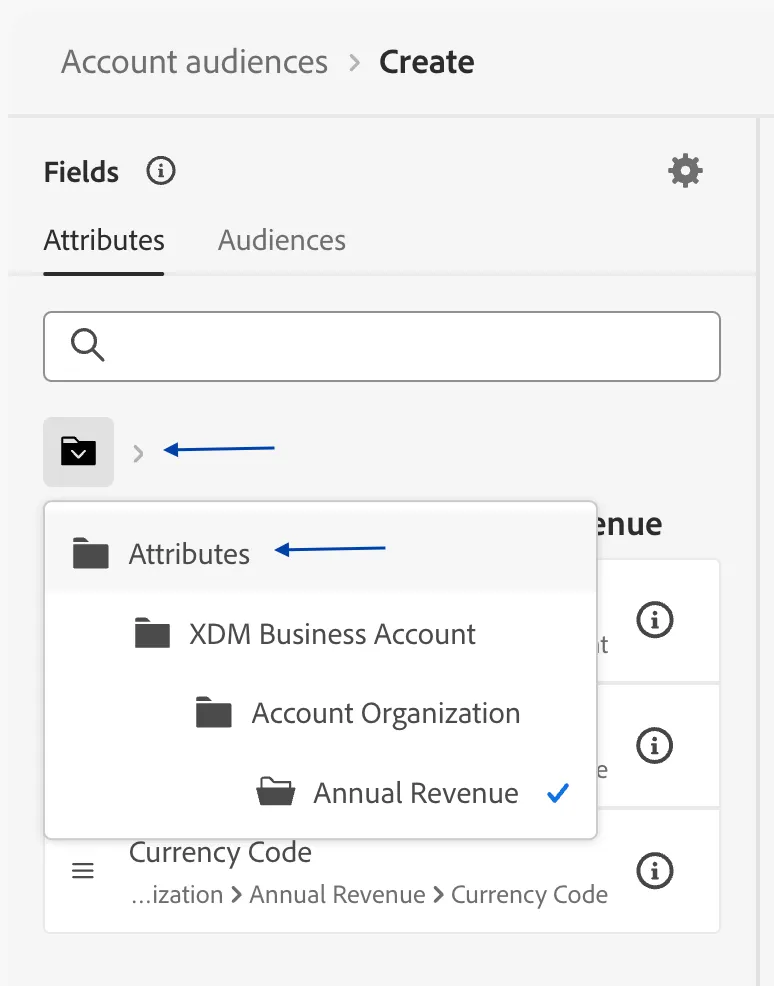Click the Currency Code drag handle icon

[x=82, y=871]
